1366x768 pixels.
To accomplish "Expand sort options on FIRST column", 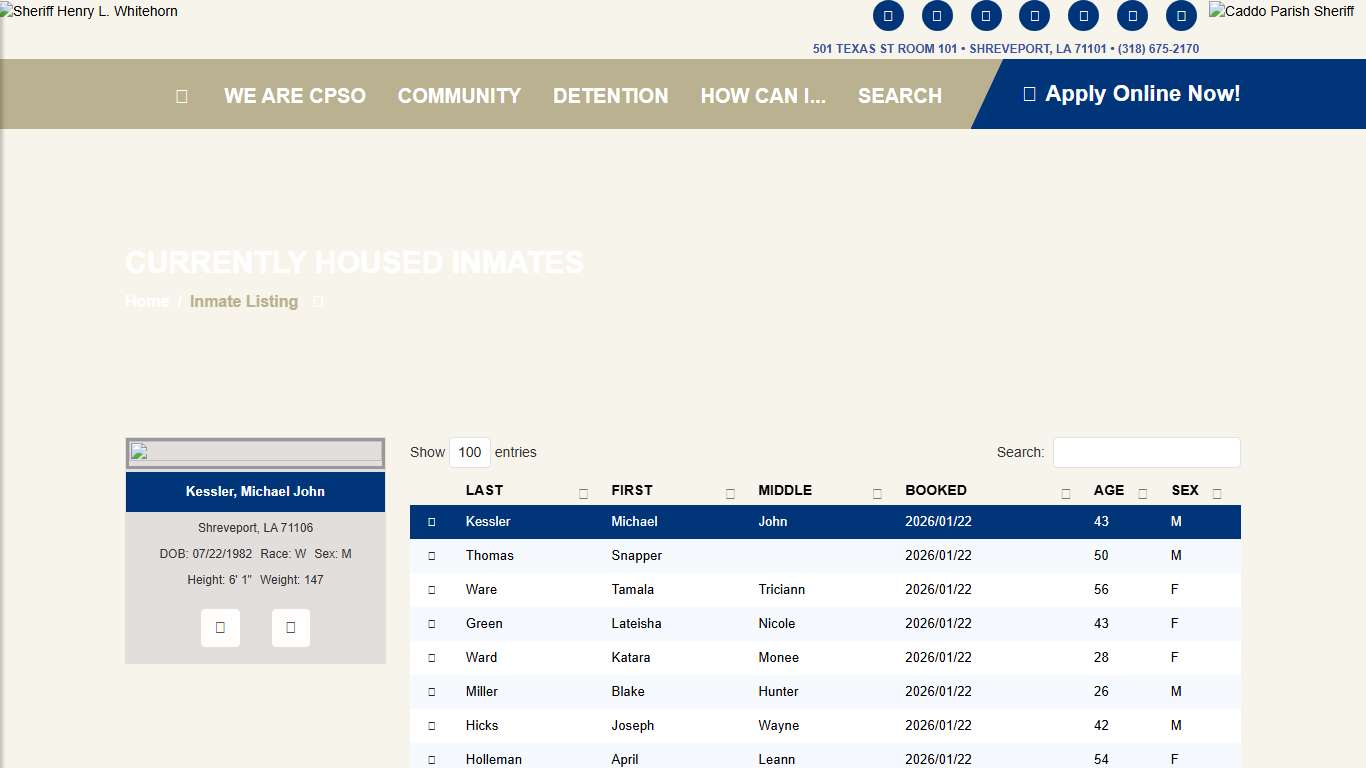I will (x=730, y=493).
